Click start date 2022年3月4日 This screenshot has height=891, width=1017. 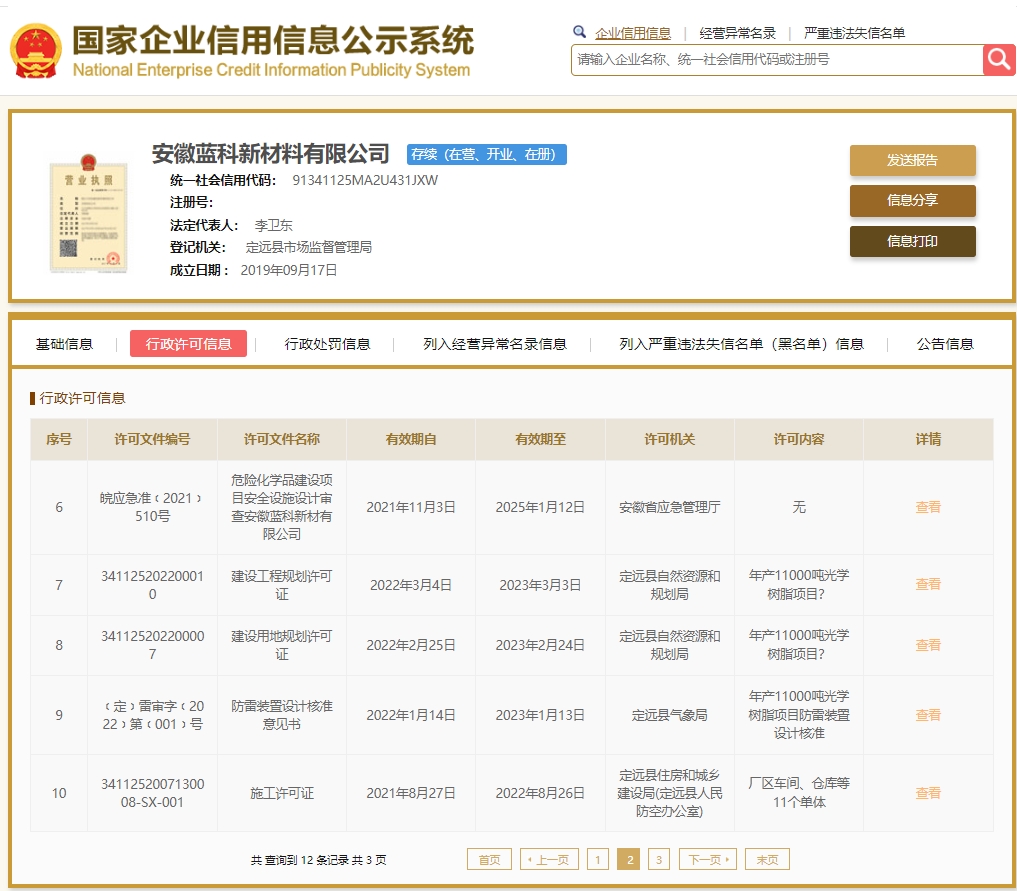[x=411, y=585]
